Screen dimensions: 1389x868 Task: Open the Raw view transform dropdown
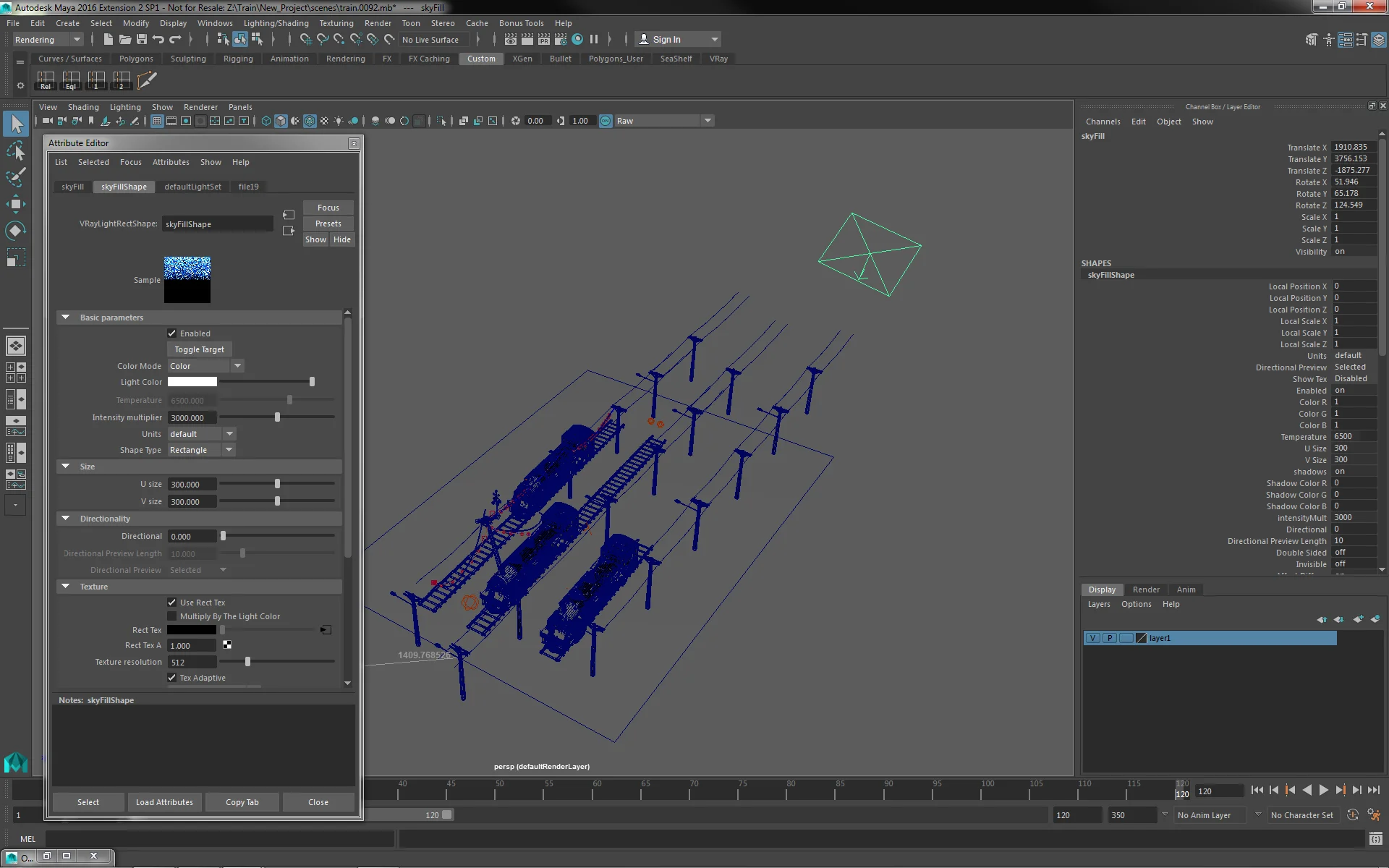click(664, 121)
